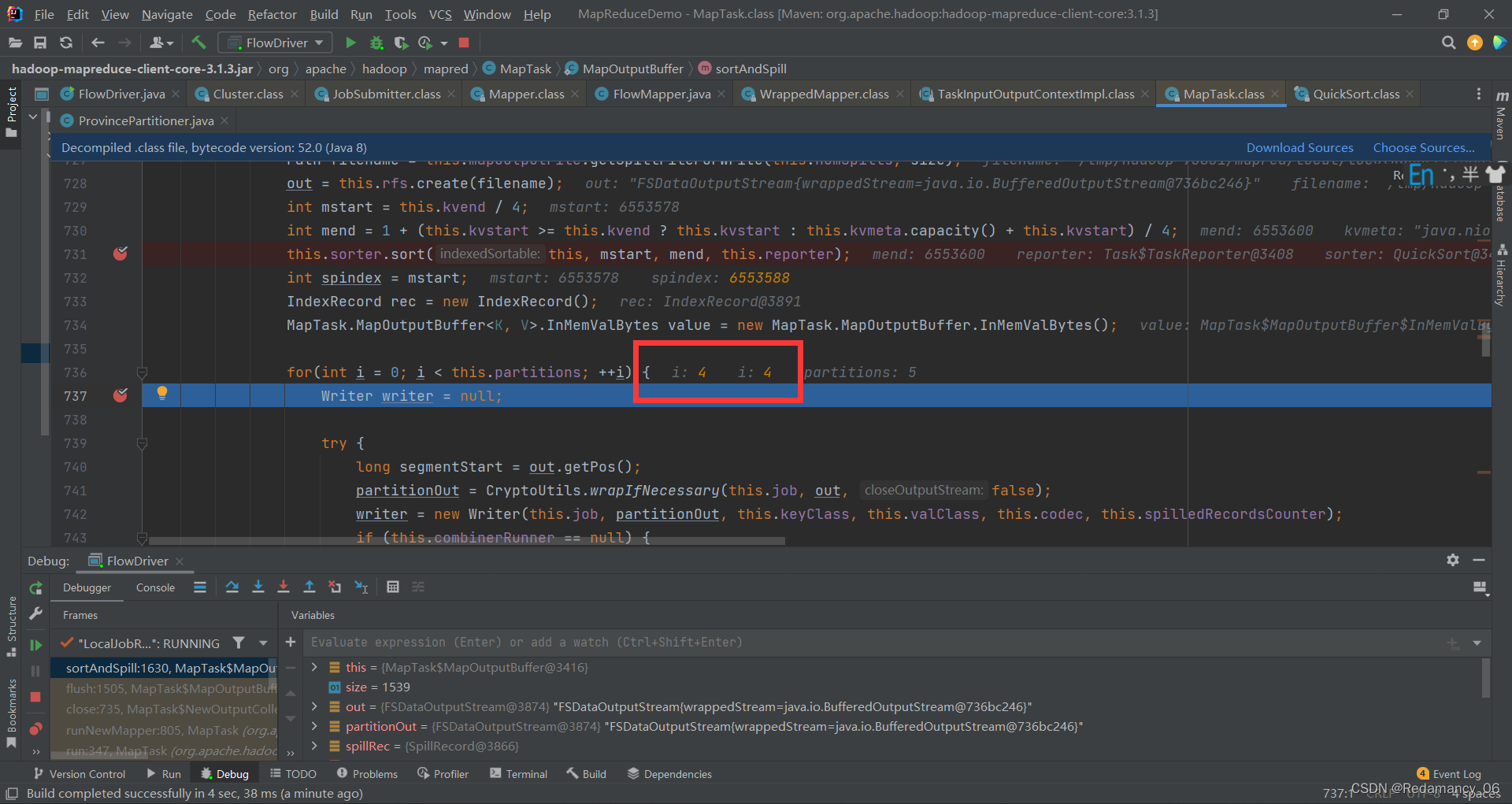Screen dimensions: 1512x804
Task: Click the Download Sources link
Action: coord(1299,147)
